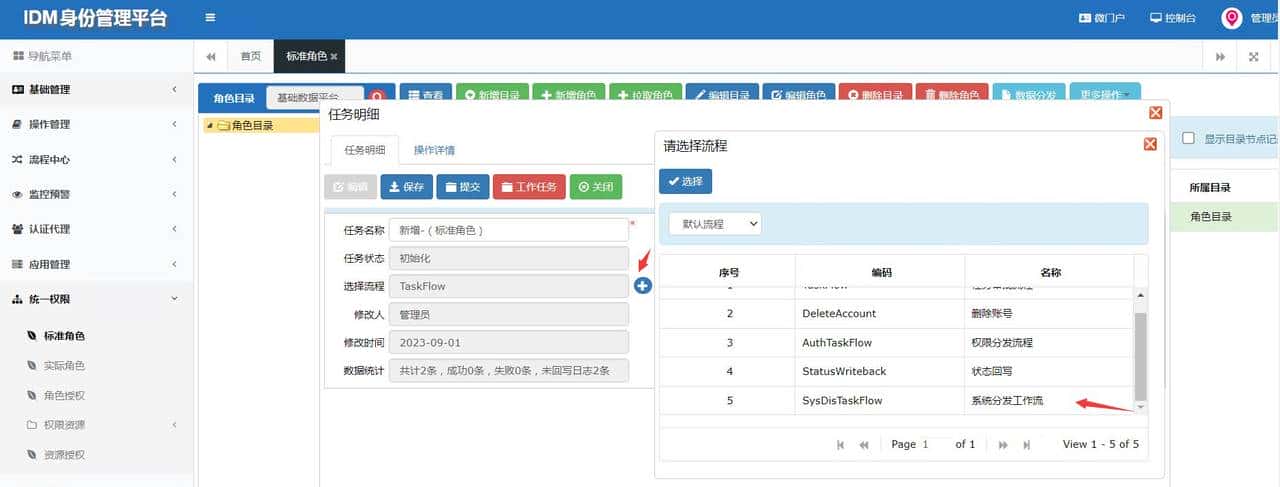This screenshot has height=487, width=1280.
Task: Click the flow table vertical scrollbar thumb
Action: point(1141,355)
